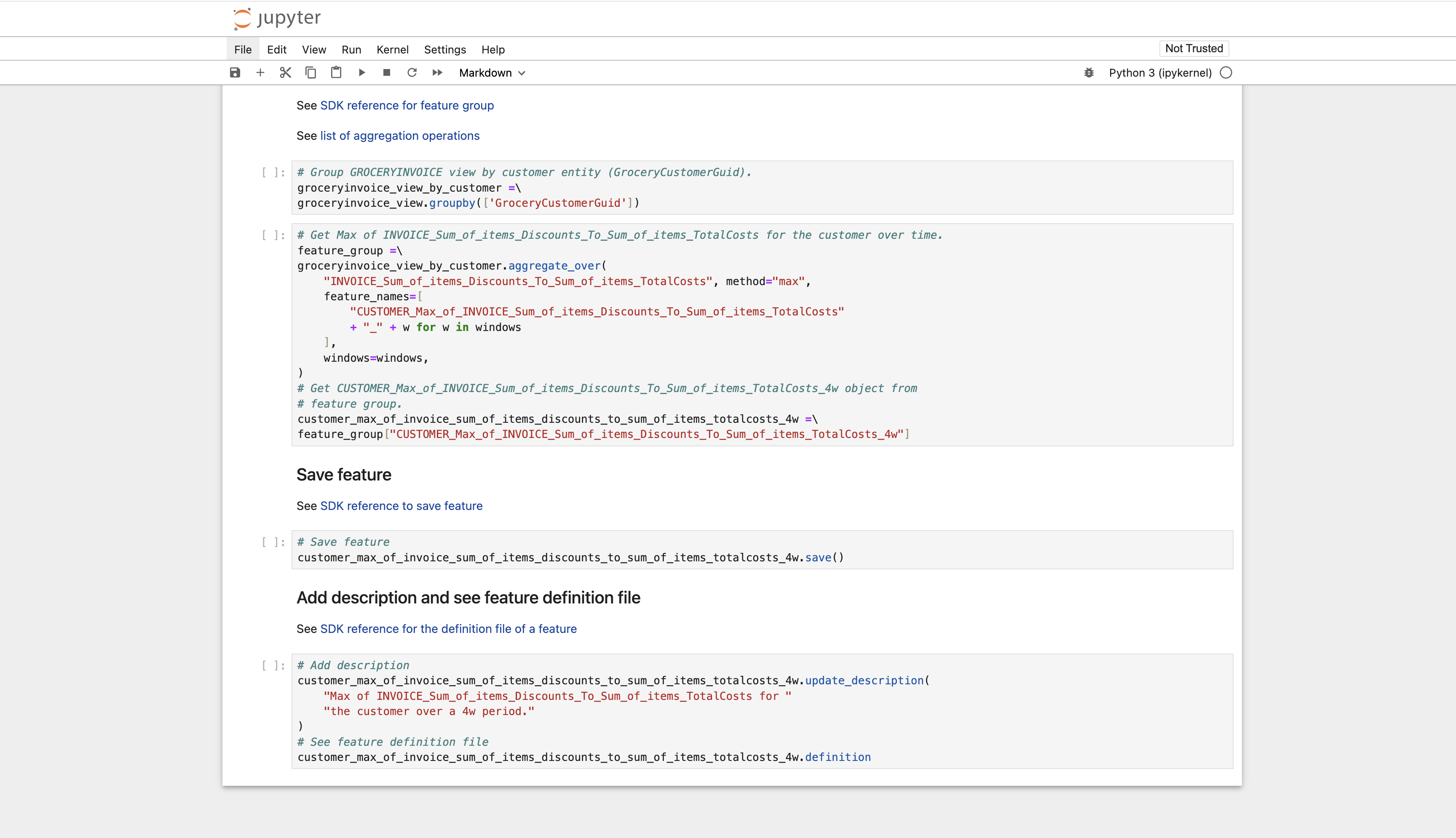
Task: Run the selected cell play icon
Action: point(361,72)
